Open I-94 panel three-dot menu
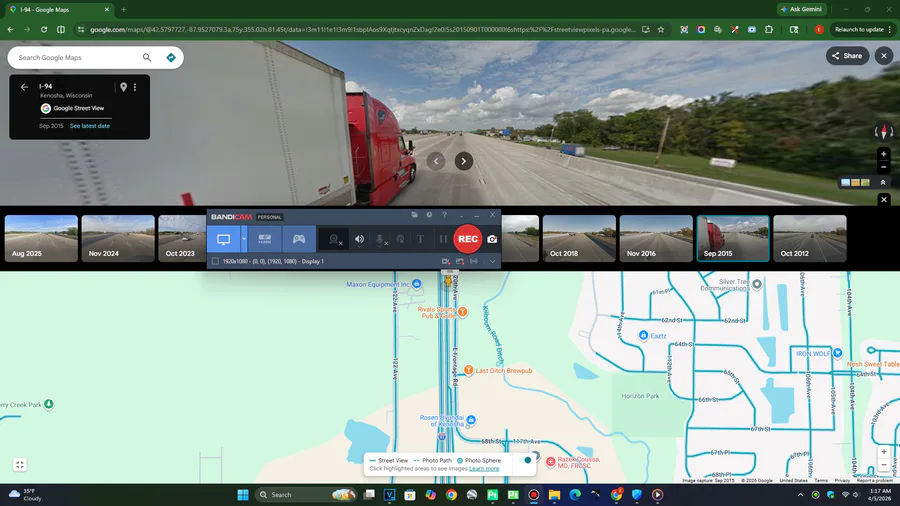Viewport: 900px width, 506px height. coord(135,87)
